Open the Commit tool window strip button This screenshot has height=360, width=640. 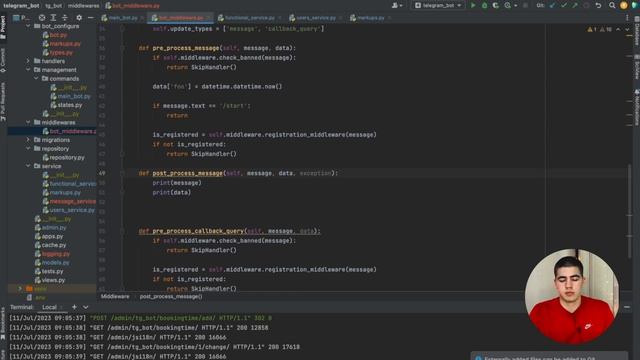click(x=3, y=60)
